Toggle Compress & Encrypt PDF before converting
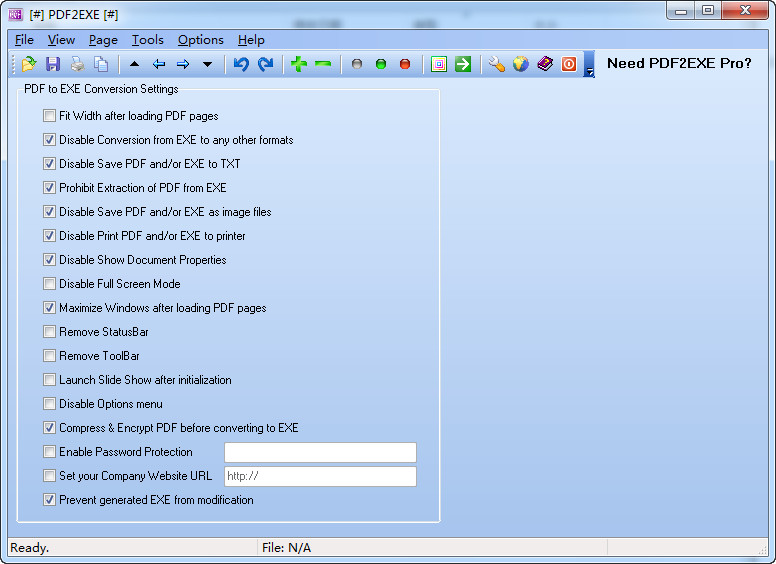The image size is (776, 564). [x=49, y=427]
